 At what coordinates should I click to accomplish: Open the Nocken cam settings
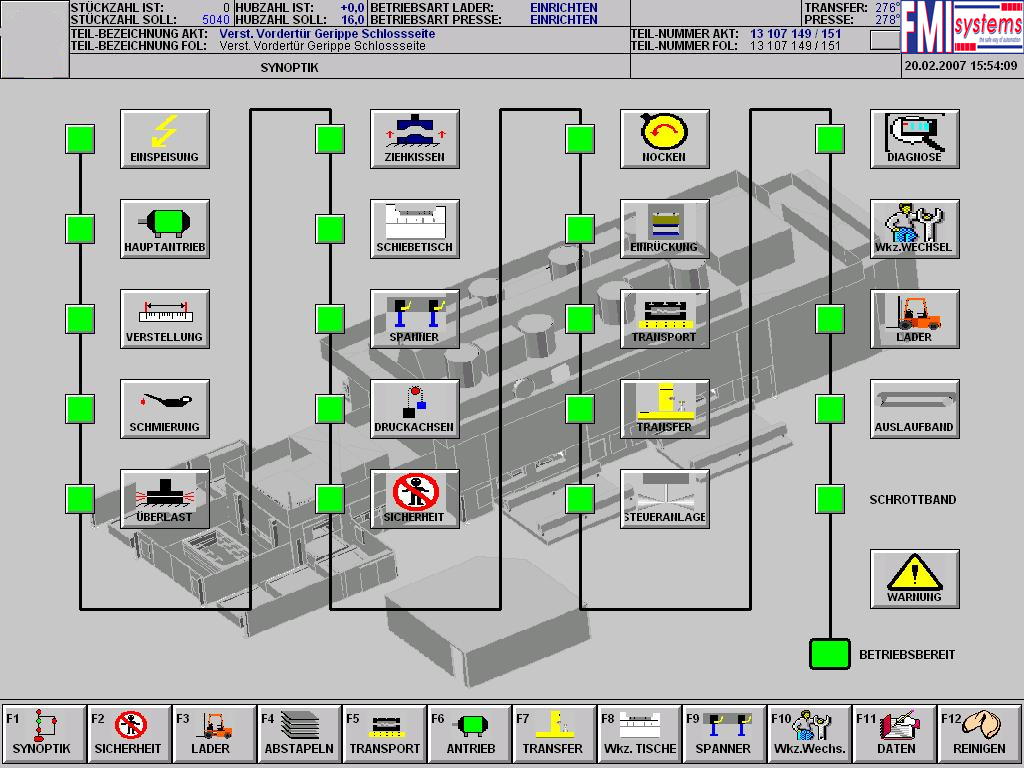(x=665, y=139)
